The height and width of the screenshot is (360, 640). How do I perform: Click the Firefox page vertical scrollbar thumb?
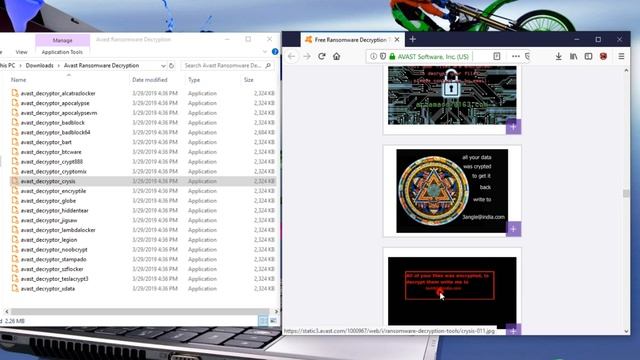[626, 193]
